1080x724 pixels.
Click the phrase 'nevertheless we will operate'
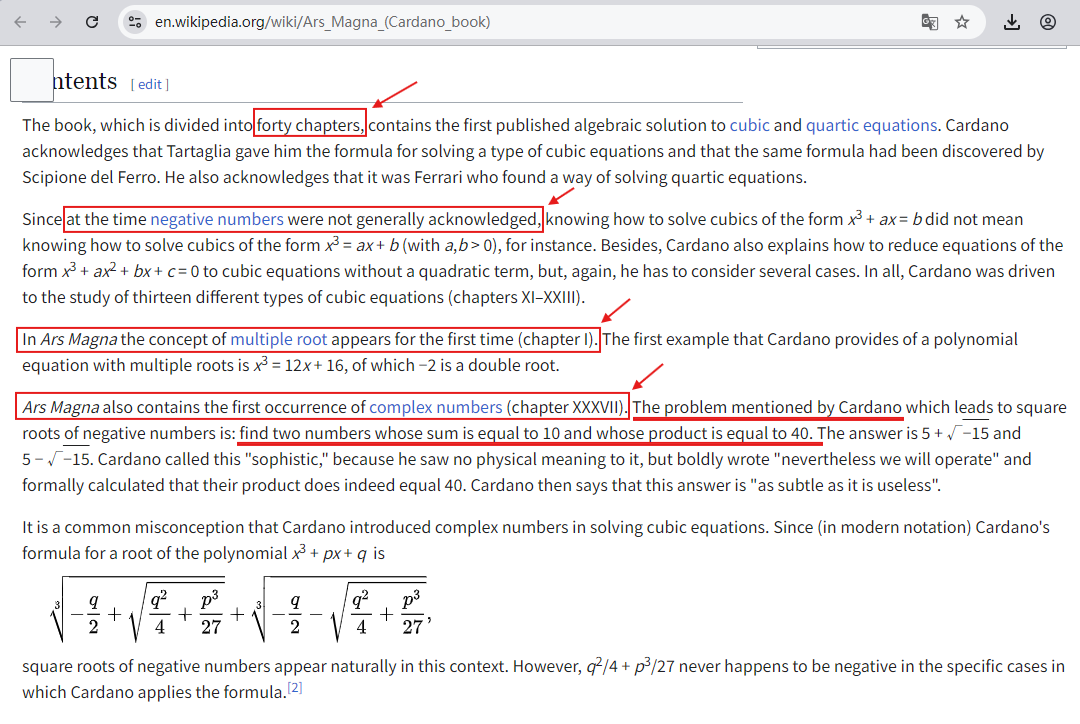coord(886,459)
